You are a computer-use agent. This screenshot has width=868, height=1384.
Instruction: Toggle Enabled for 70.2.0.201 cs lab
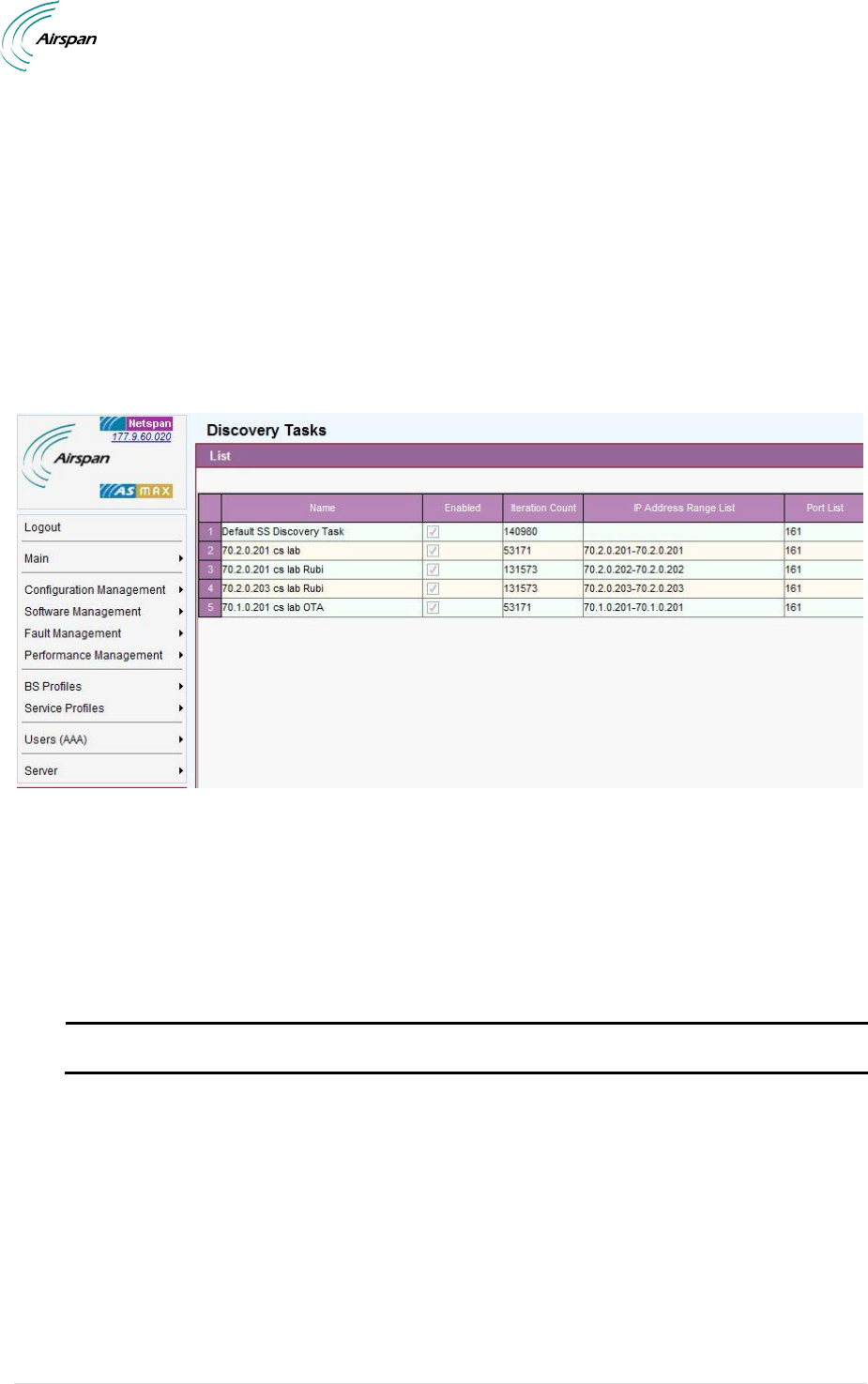point(433,551)
